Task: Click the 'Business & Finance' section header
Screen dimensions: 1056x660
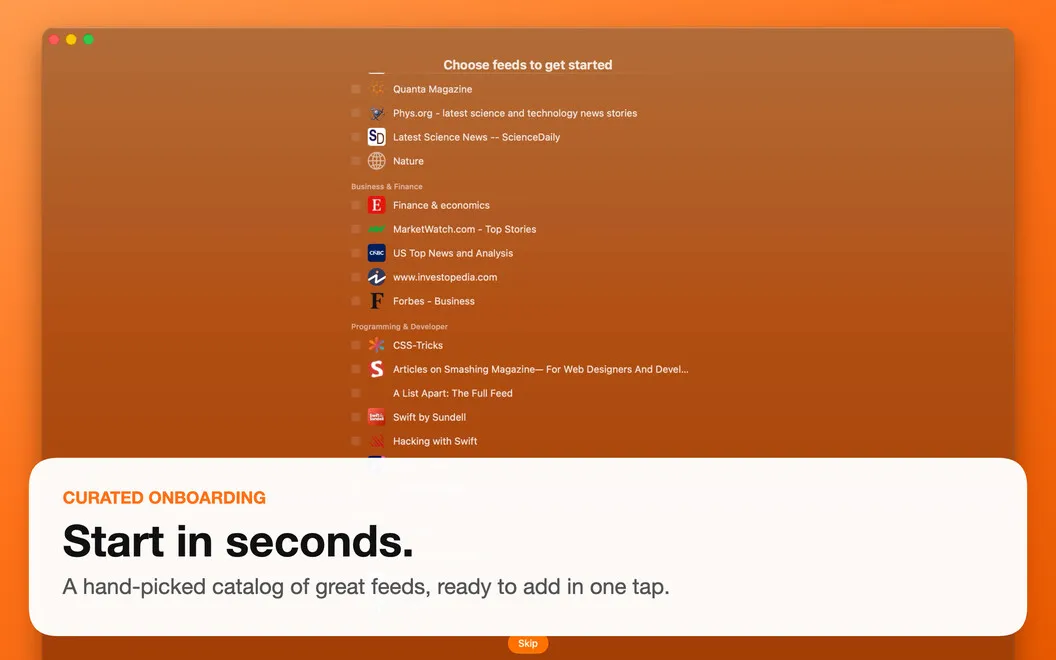Action: [x=387, y=187]
